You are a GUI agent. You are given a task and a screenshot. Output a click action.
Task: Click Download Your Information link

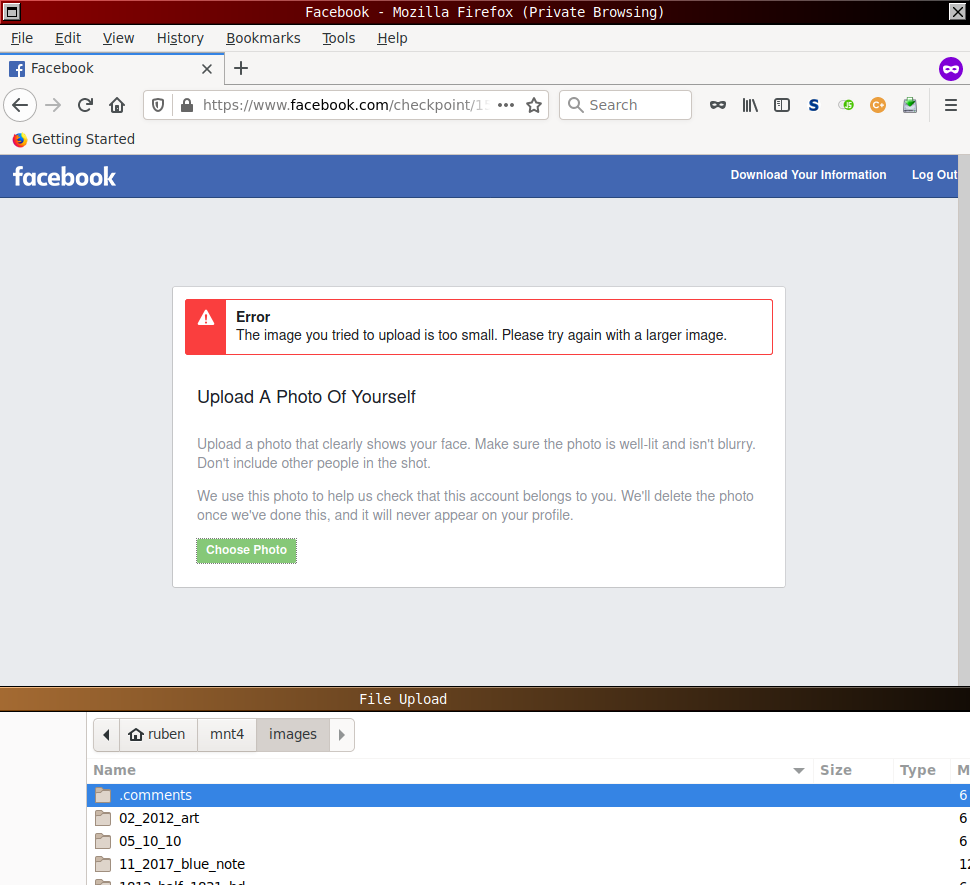808,175
